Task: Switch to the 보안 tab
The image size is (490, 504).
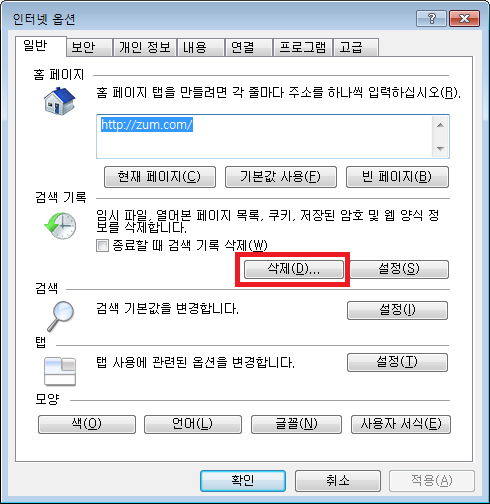Action: pyautogui.click(x=89, y=47)
